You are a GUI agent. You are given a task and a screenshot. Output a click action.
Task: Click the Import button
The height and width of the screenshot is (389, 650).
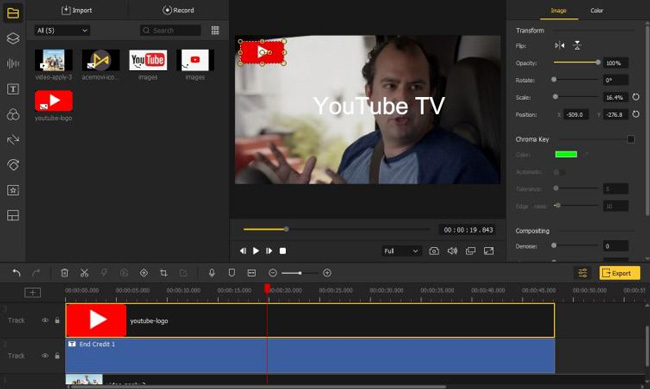click(x=77, y=10)
